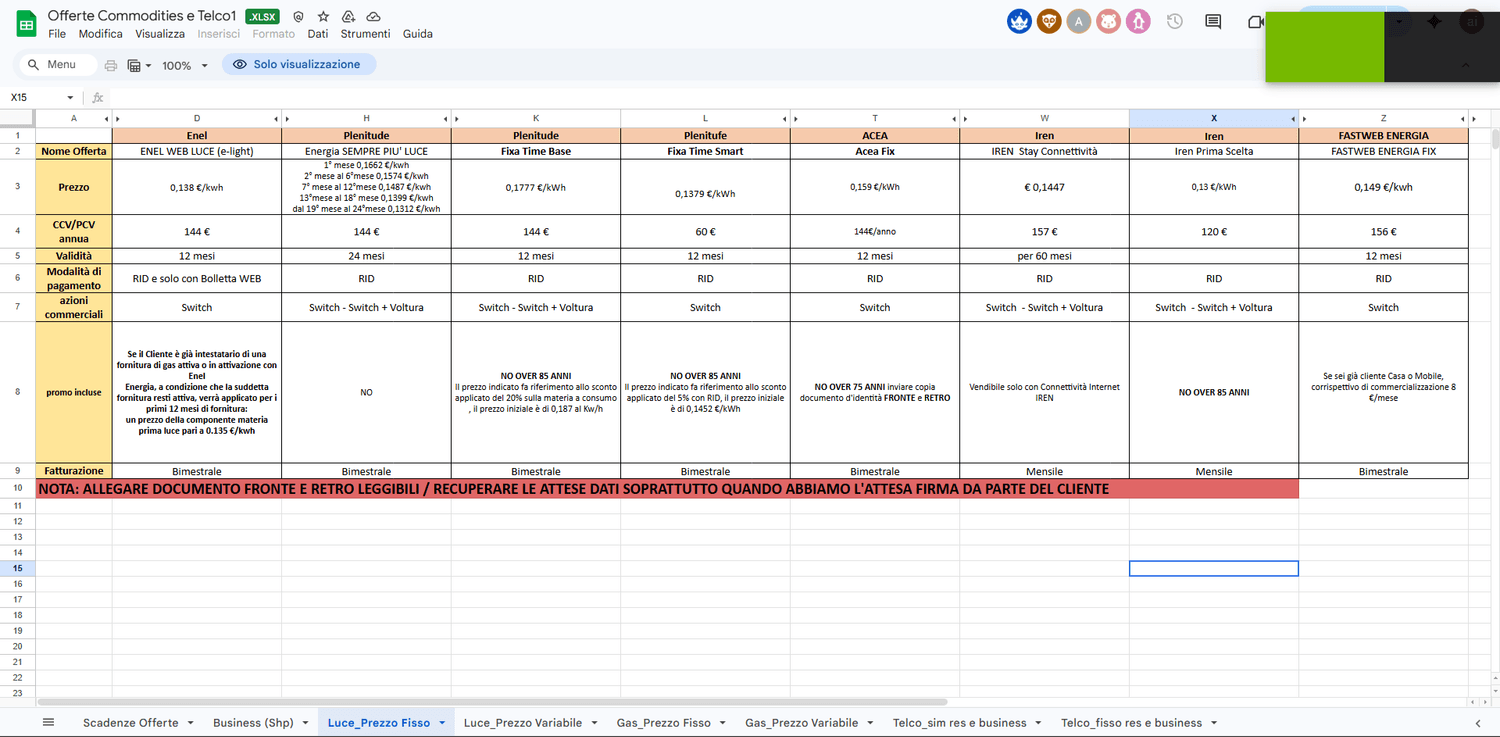Open the File menu
The width and height of the screenshot is (1500, 737).
pyautogui.click(x=57, y=34)
